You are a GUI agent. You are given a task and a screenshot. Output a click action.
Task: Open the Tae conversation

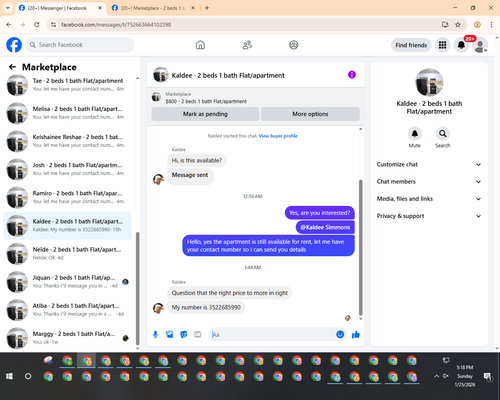pos(67,85)
